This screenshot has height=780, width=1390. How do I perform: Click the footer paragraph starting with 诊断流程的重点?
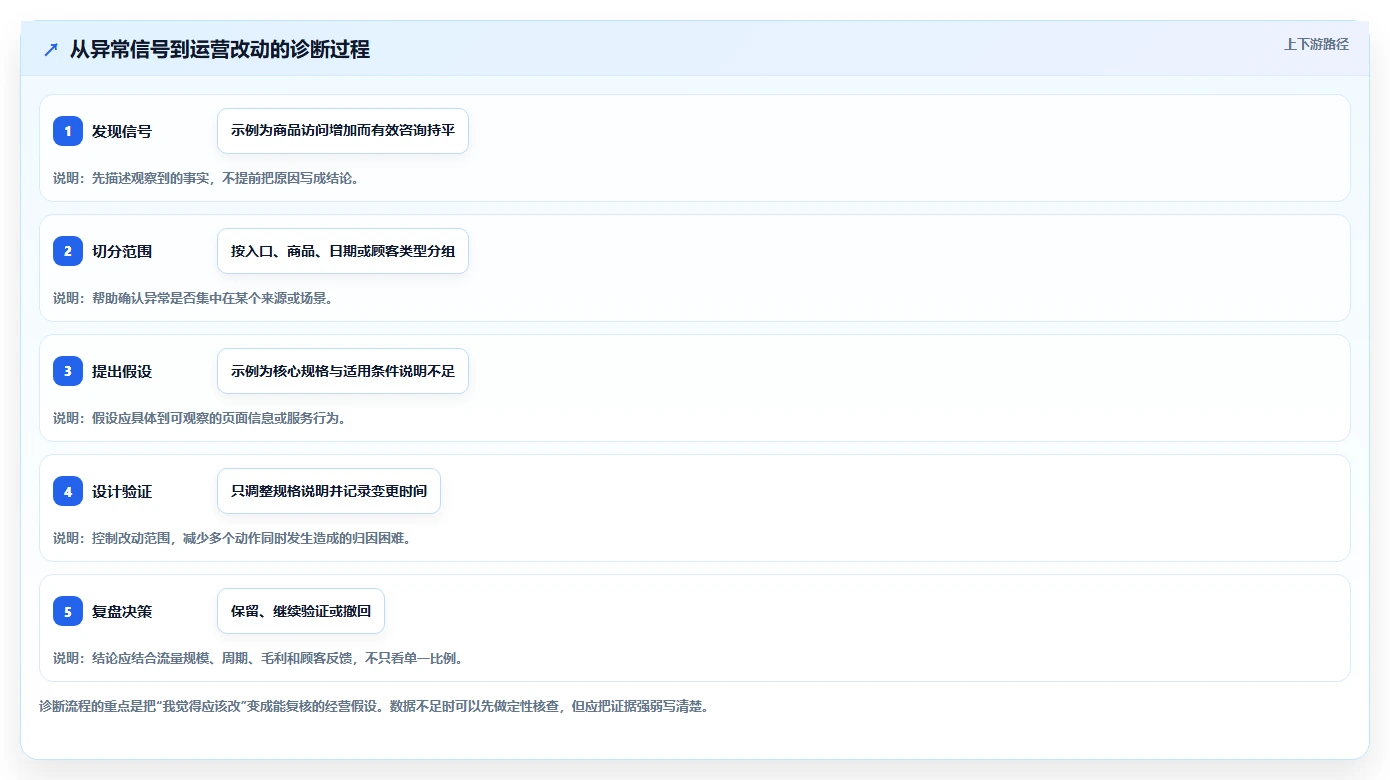pyautogui.click(x=374, y=706)
